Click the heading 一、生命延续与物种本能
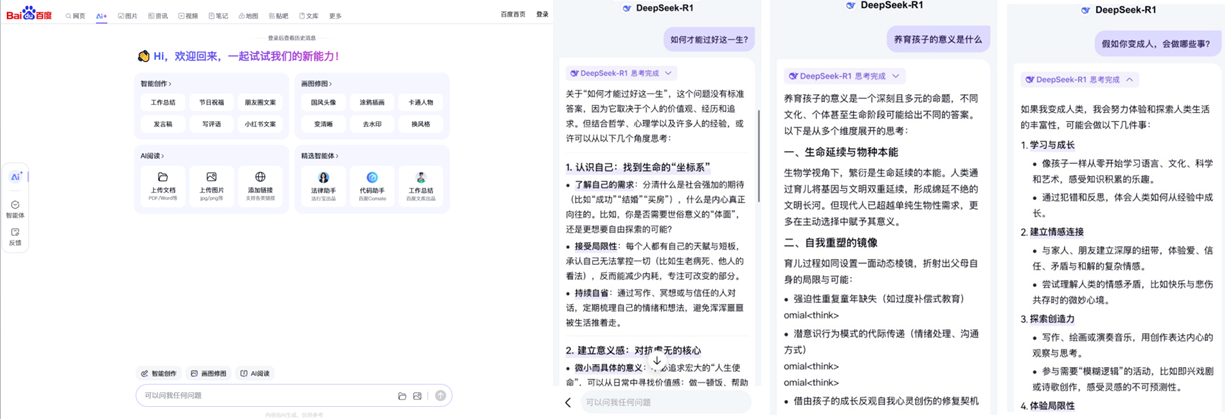Viewport: 1225px width, 419px height. point(841,152)
